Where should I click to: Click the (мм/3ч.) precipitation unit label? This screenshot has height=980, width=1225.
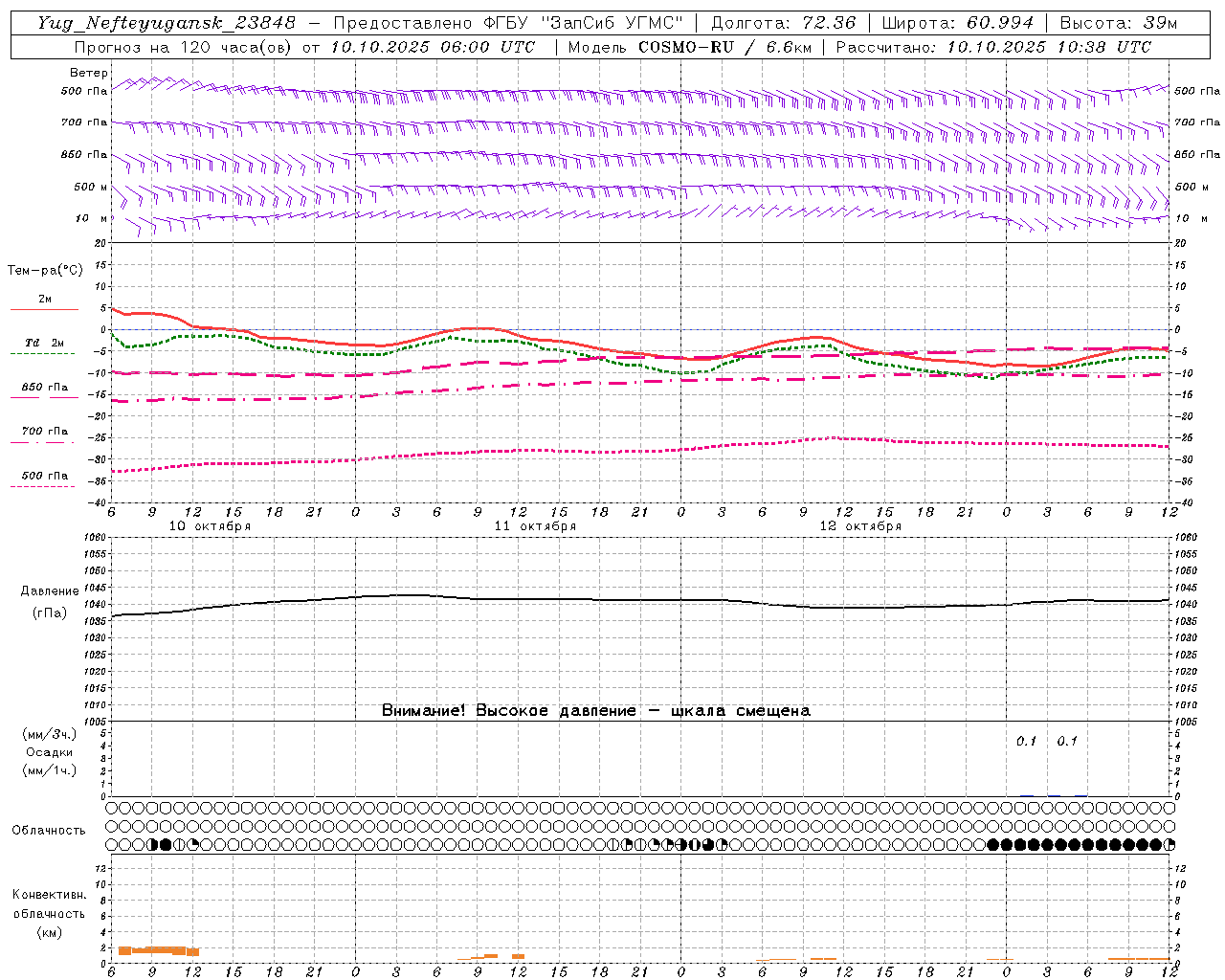coord(50,734)
